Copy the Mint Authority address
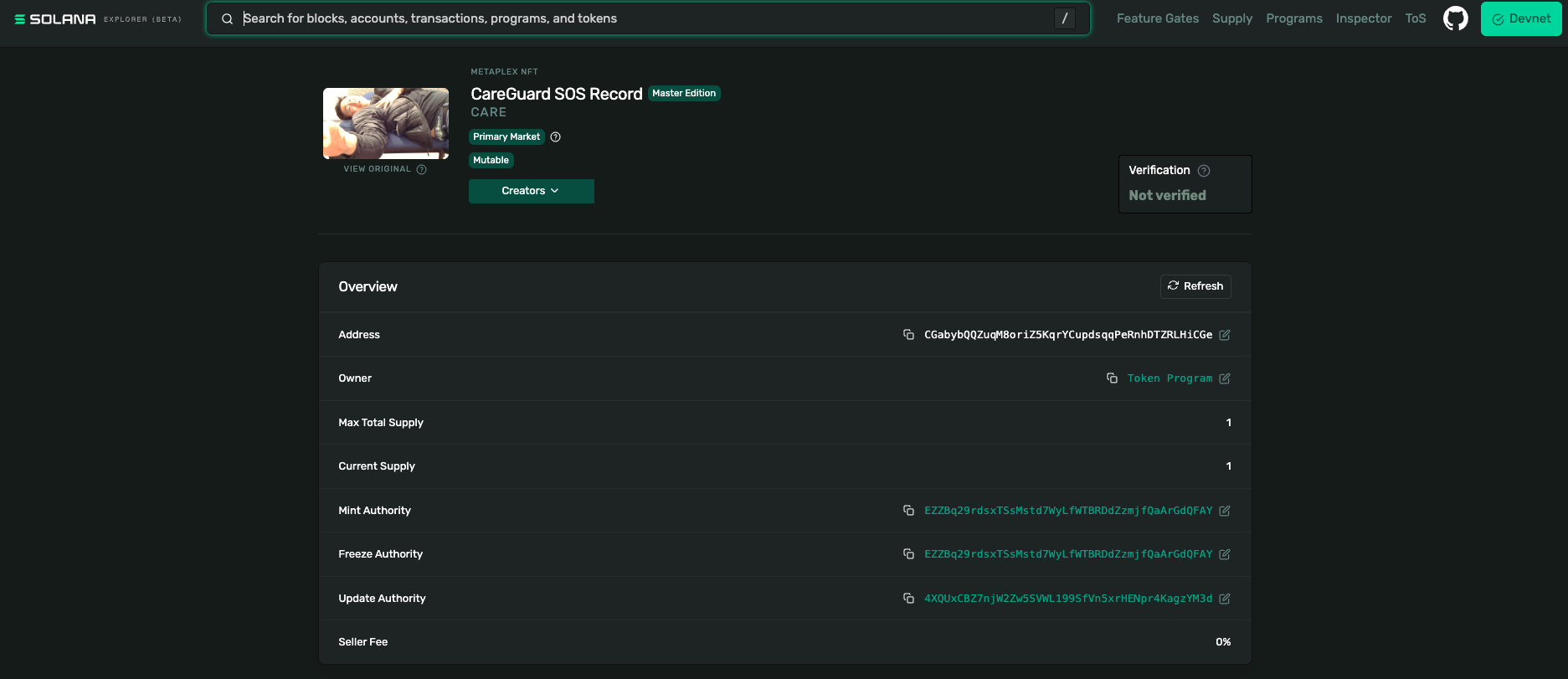Screen dimensions: 1568x679 [908, 511]
